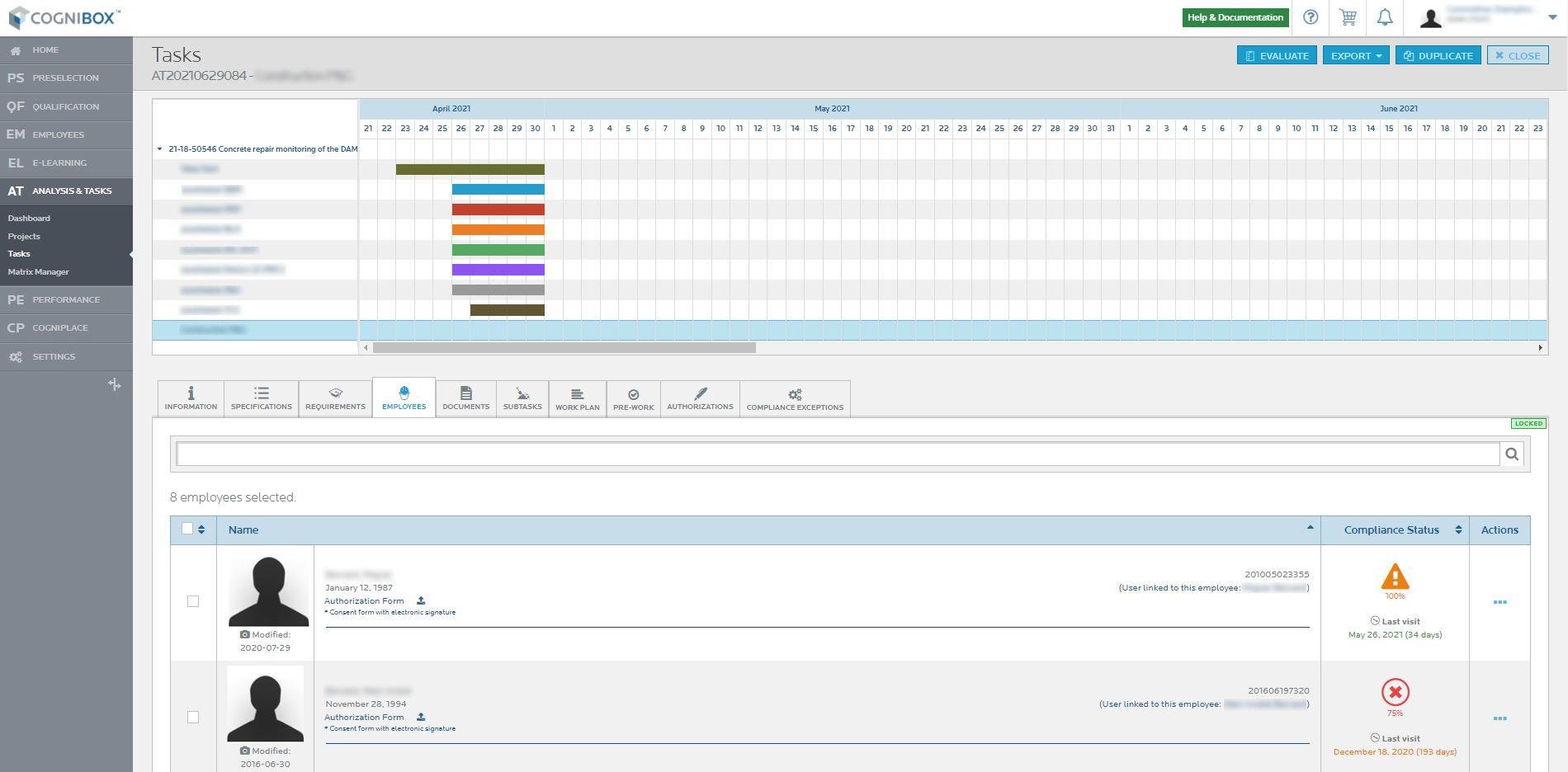The height and width of the screenshot is (772, 1568).
Task: Open the Authorizations tab
Action: tap(700, 398)
